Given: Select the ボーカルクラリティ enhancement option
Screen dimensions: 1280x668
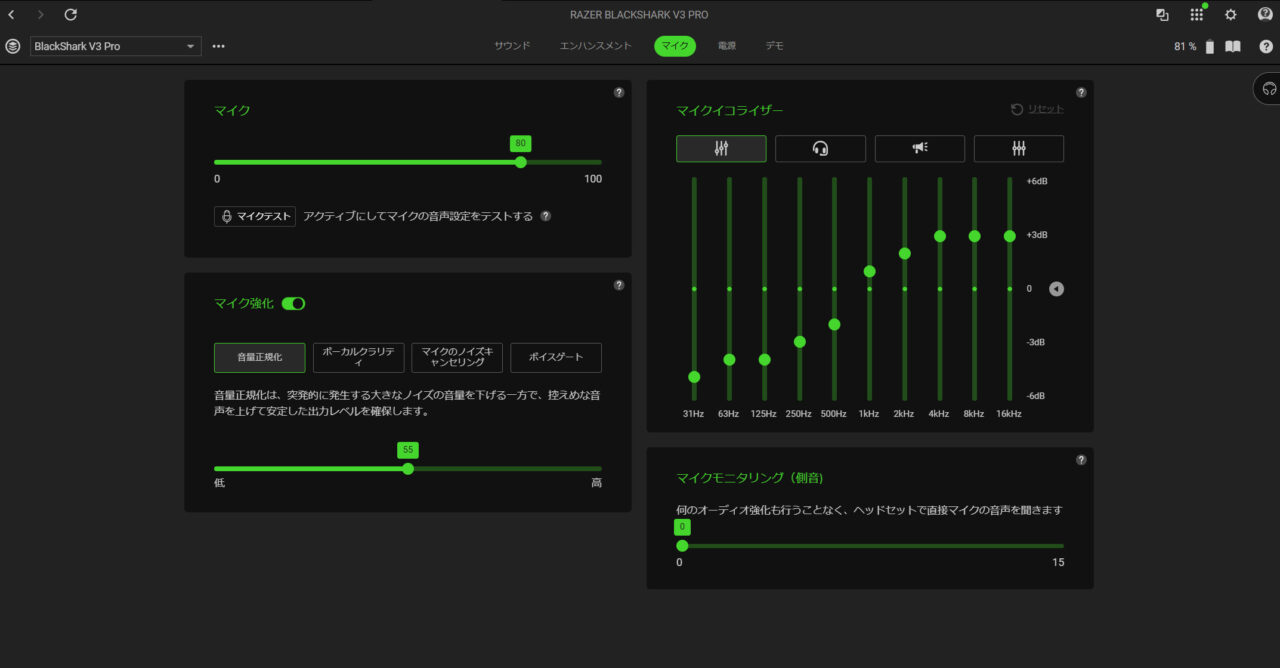Looking at the screenshot, I should pos(358,358).
